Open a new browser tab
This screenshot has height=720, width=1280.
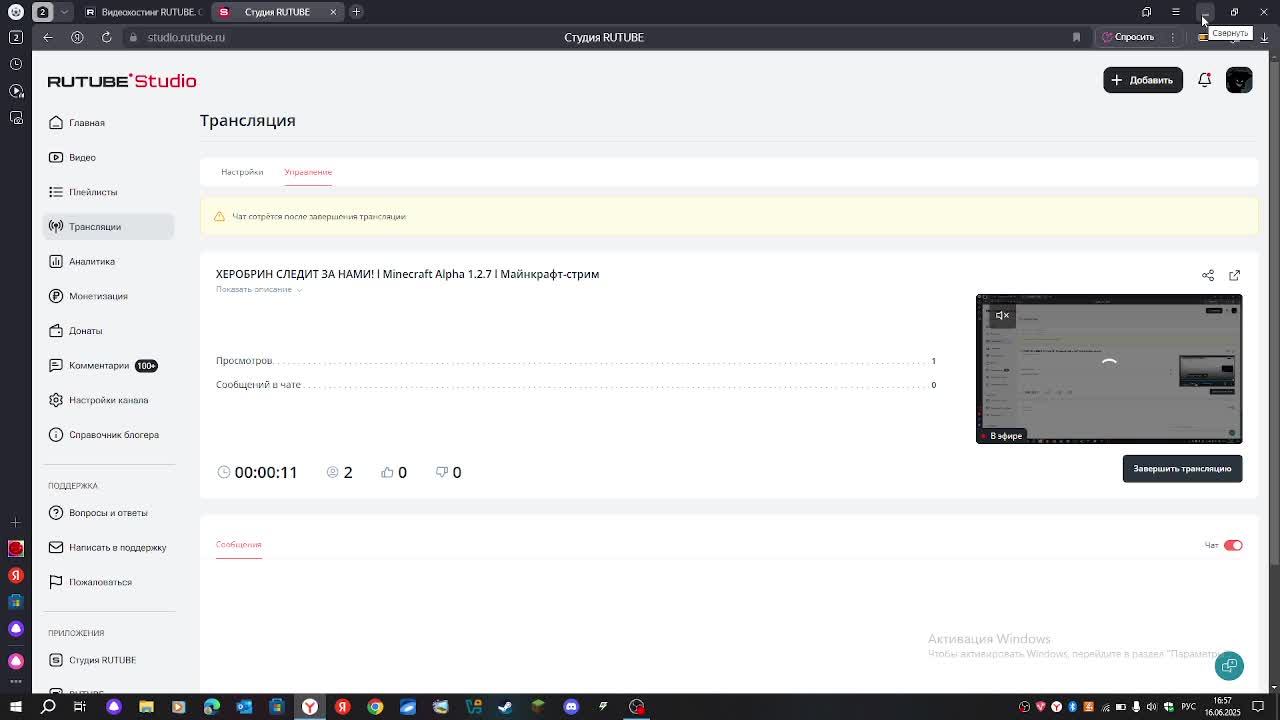click(x=356, y=12)
